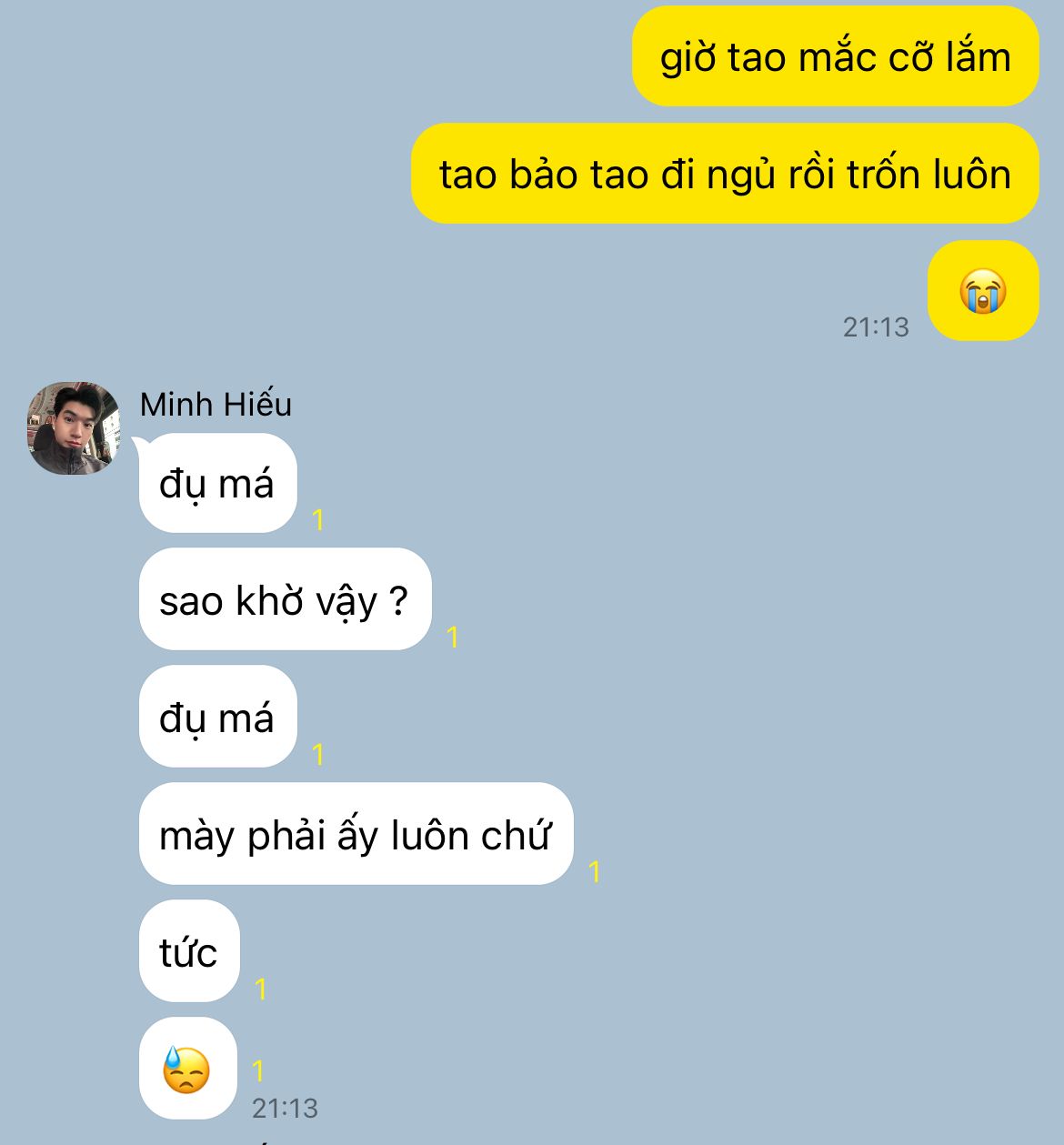Click the 21:13 timestamp beside crying emoji
1064x1145 pixels.
[876, 326]
